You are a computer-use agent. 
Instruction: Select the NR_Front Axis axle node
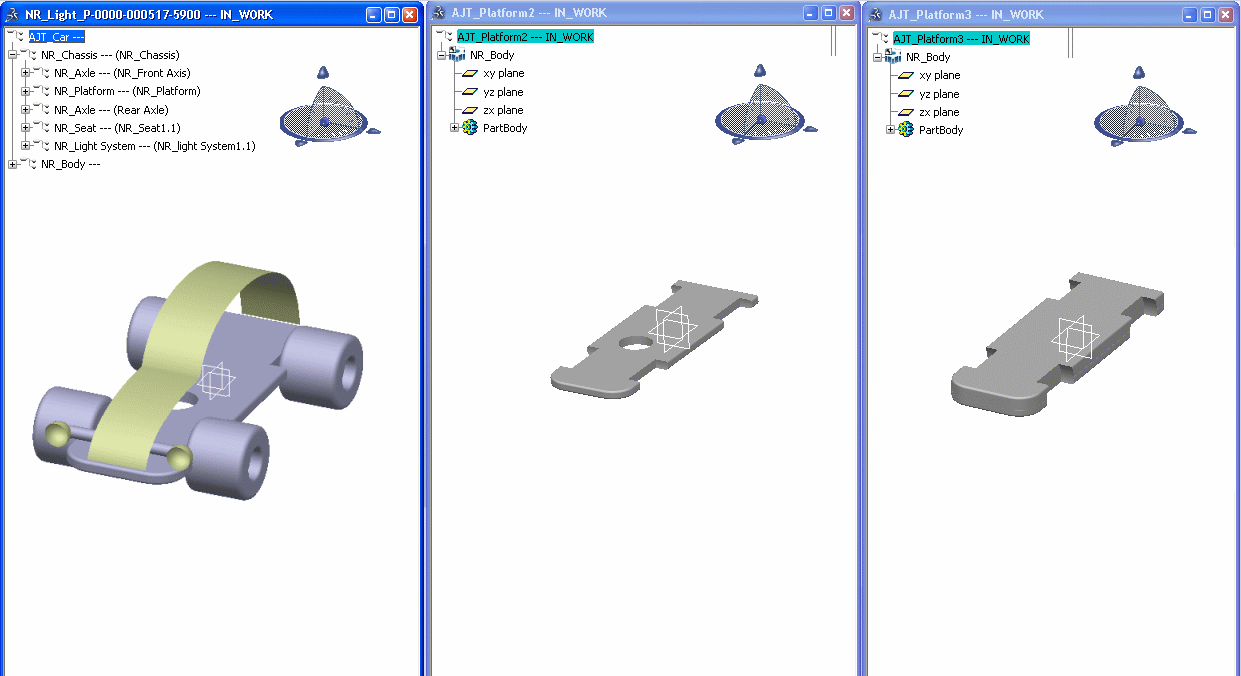coord(122,73)
